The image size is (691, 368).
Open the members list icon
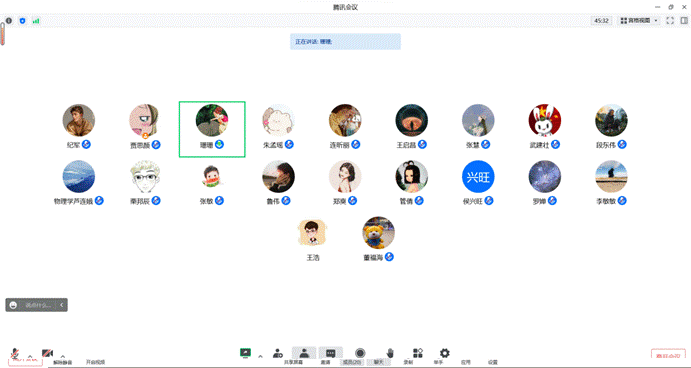(x=304, y=353)
